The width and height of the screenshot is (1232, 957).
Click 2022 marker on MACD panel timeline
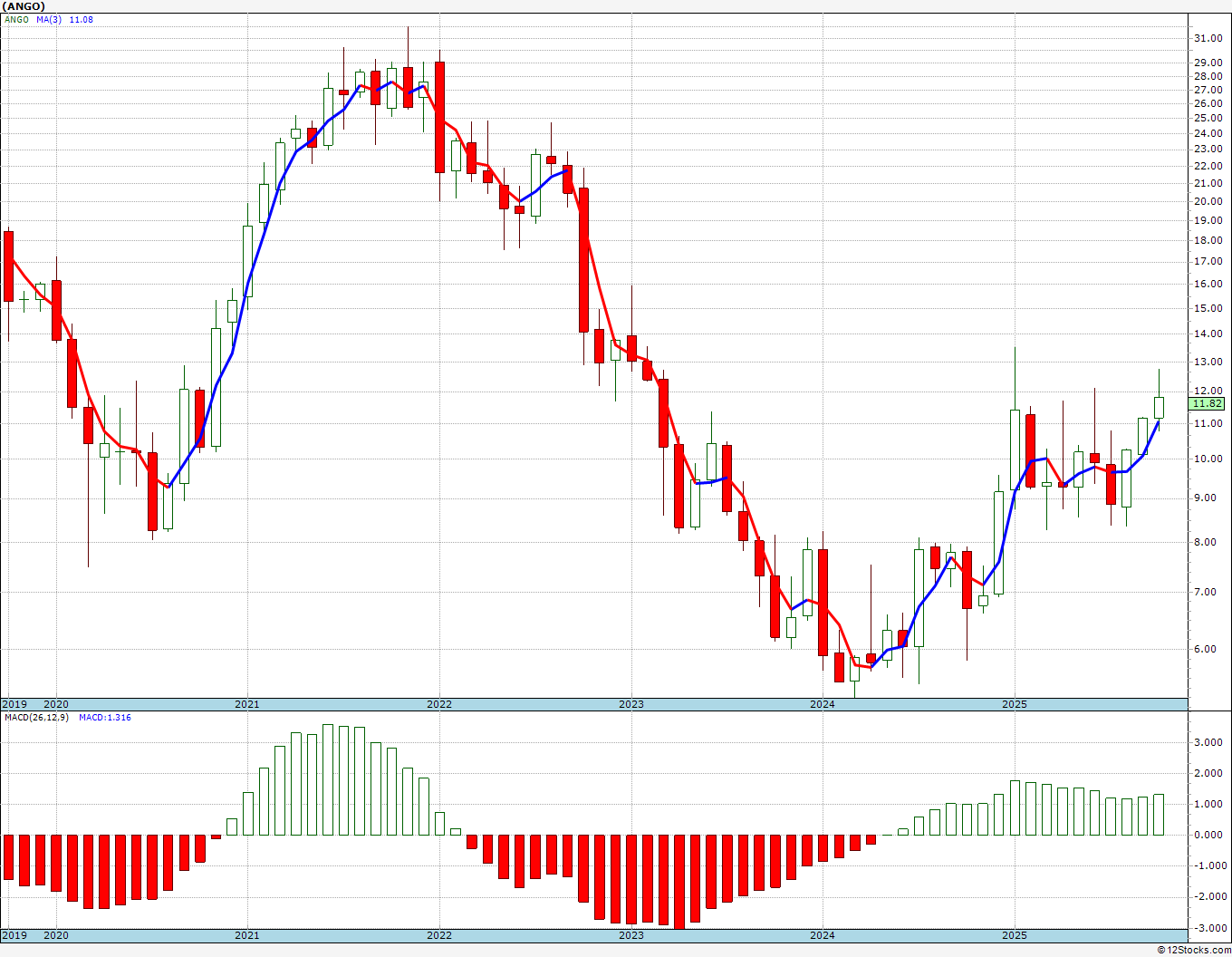click(x=438, y=935)
